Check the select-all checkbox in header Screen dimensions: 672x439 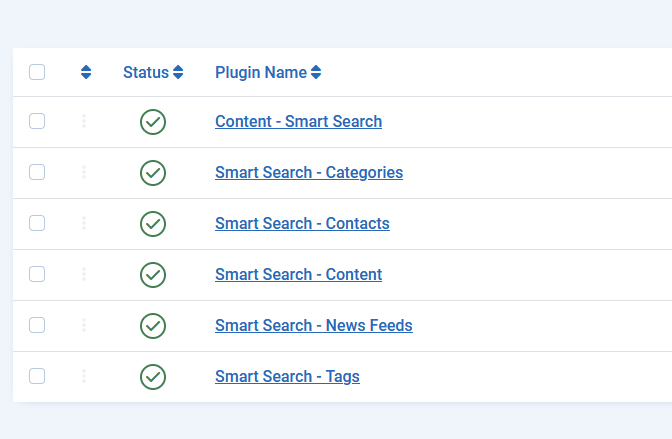(x=37, y=72)
